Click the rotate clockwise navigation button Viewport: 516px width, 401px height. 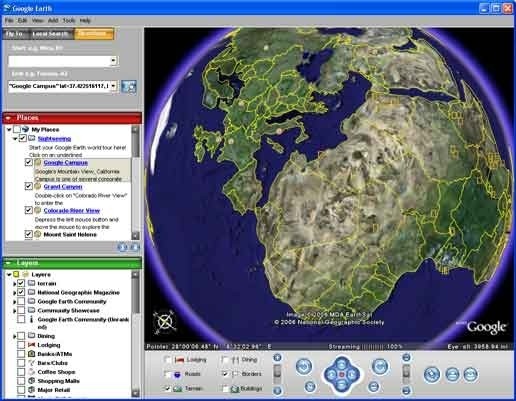(x=380, y=367)
